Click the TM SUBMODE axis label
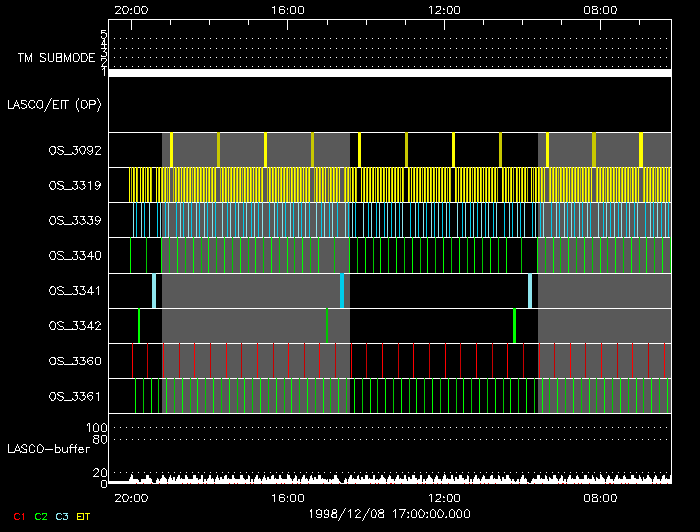This screenshot has width=700, height=532. [56, 58]
